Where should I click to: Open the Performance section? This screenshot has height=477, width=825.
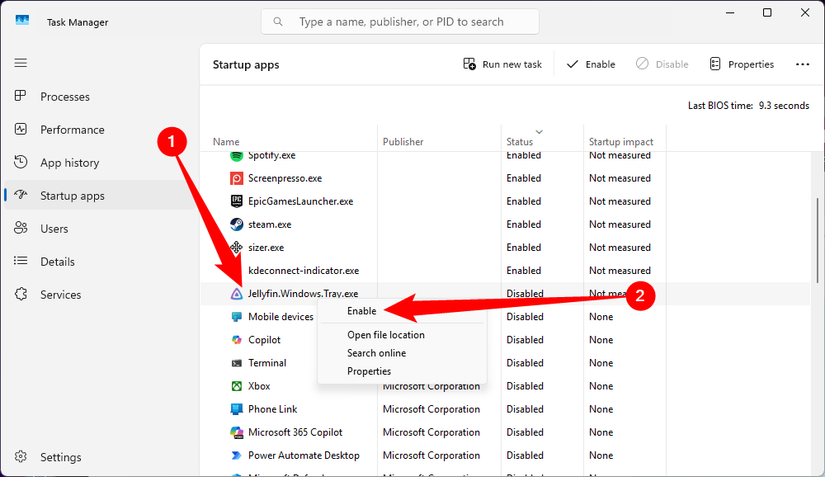[x=72, y=130]
